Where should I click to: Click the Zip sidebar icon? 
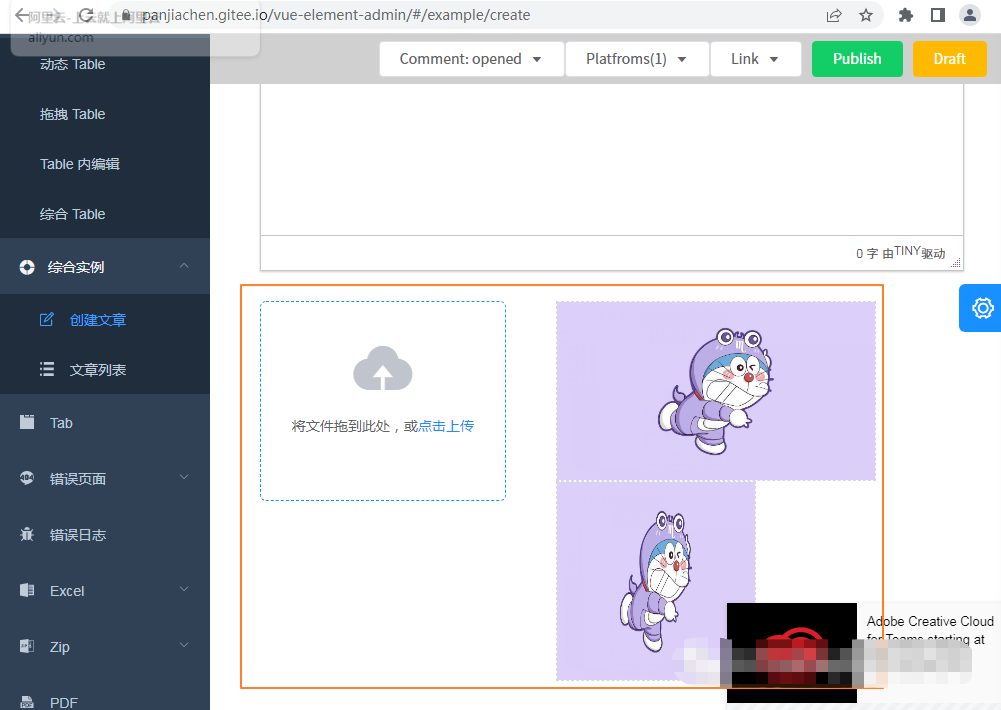click(x=26, y=646)
